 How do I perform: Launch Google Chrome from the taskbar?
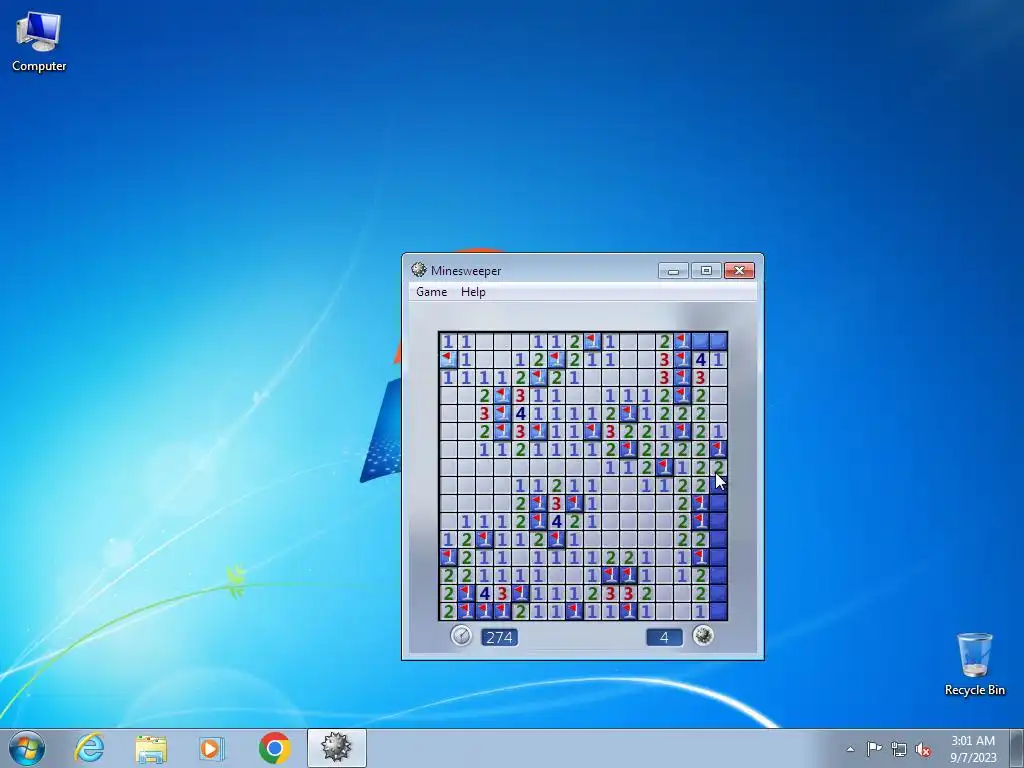274,748
